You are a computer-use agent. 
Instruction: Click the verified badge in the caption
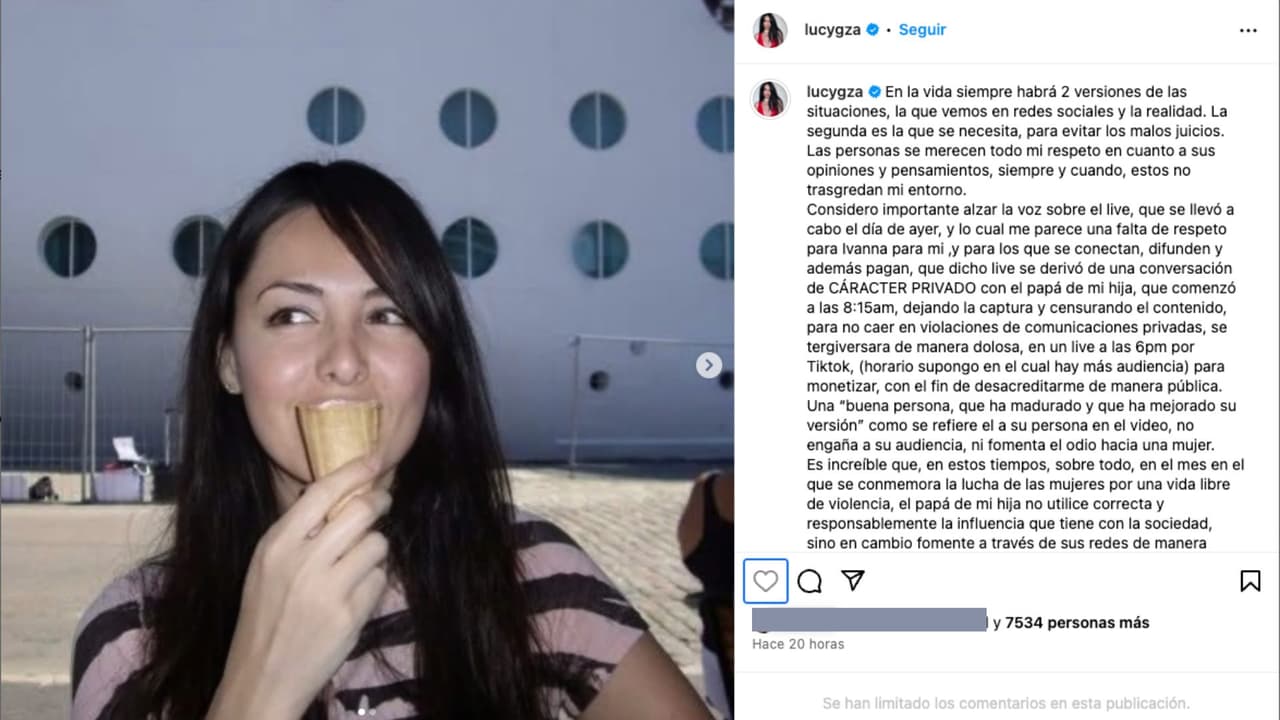pos(874,92)
